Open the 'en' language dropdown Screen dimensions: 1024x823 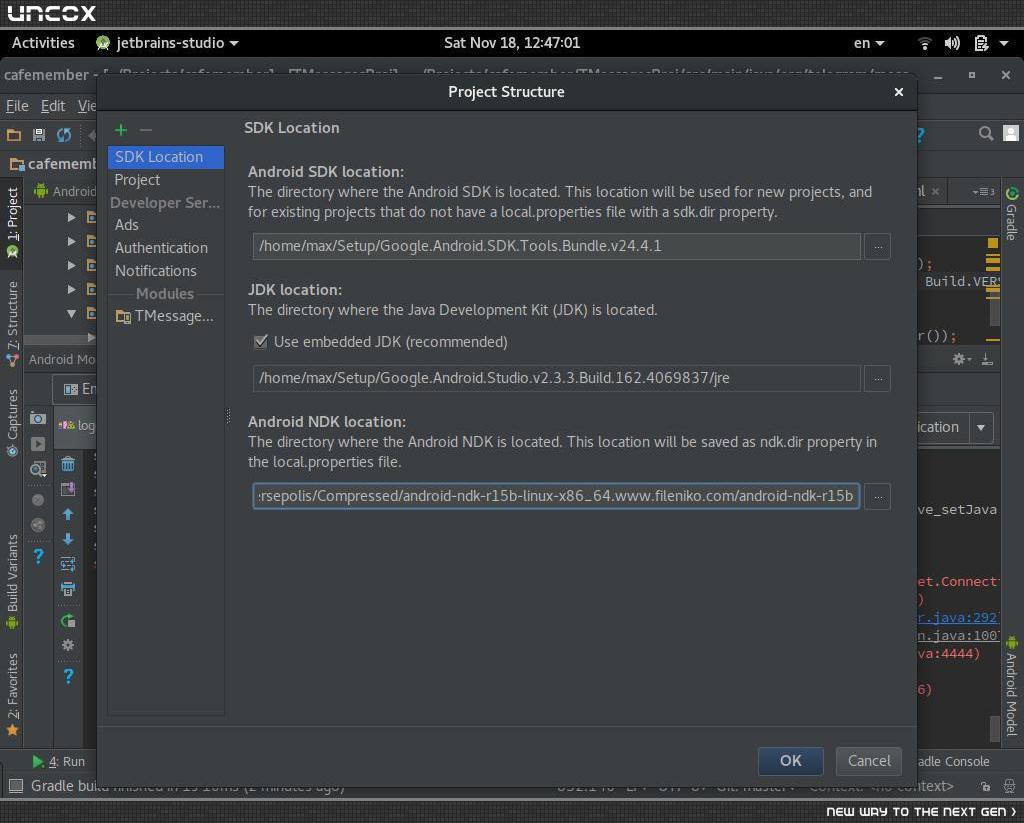[x=869, y=43]
